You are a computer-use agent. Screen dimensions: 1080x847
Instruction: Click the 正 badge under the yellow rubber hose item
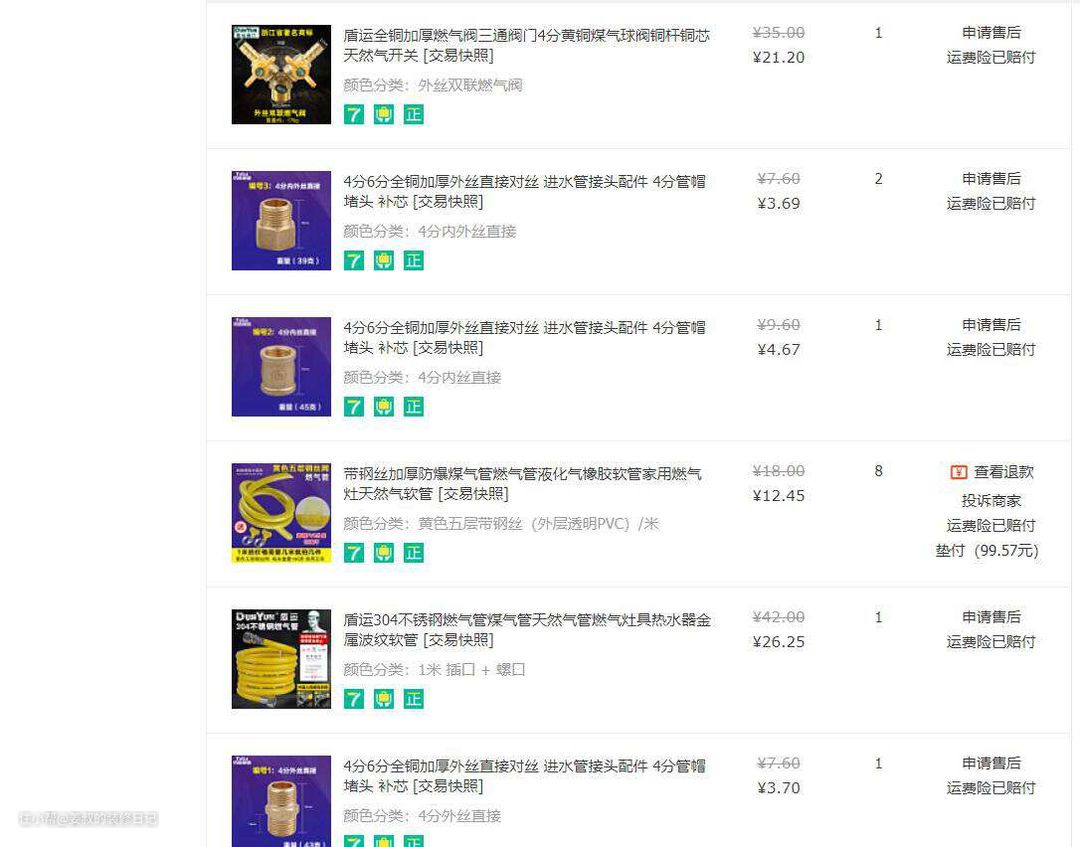click(x=413, y=552)
